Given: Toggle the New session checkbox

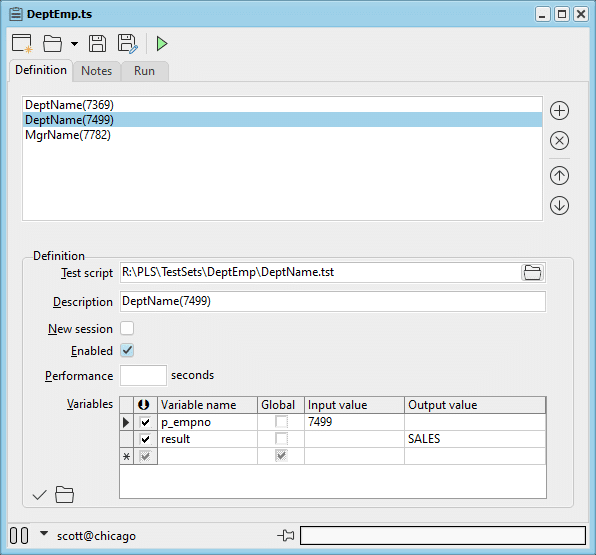Looking at the screenshot, I should click(127, 328).
